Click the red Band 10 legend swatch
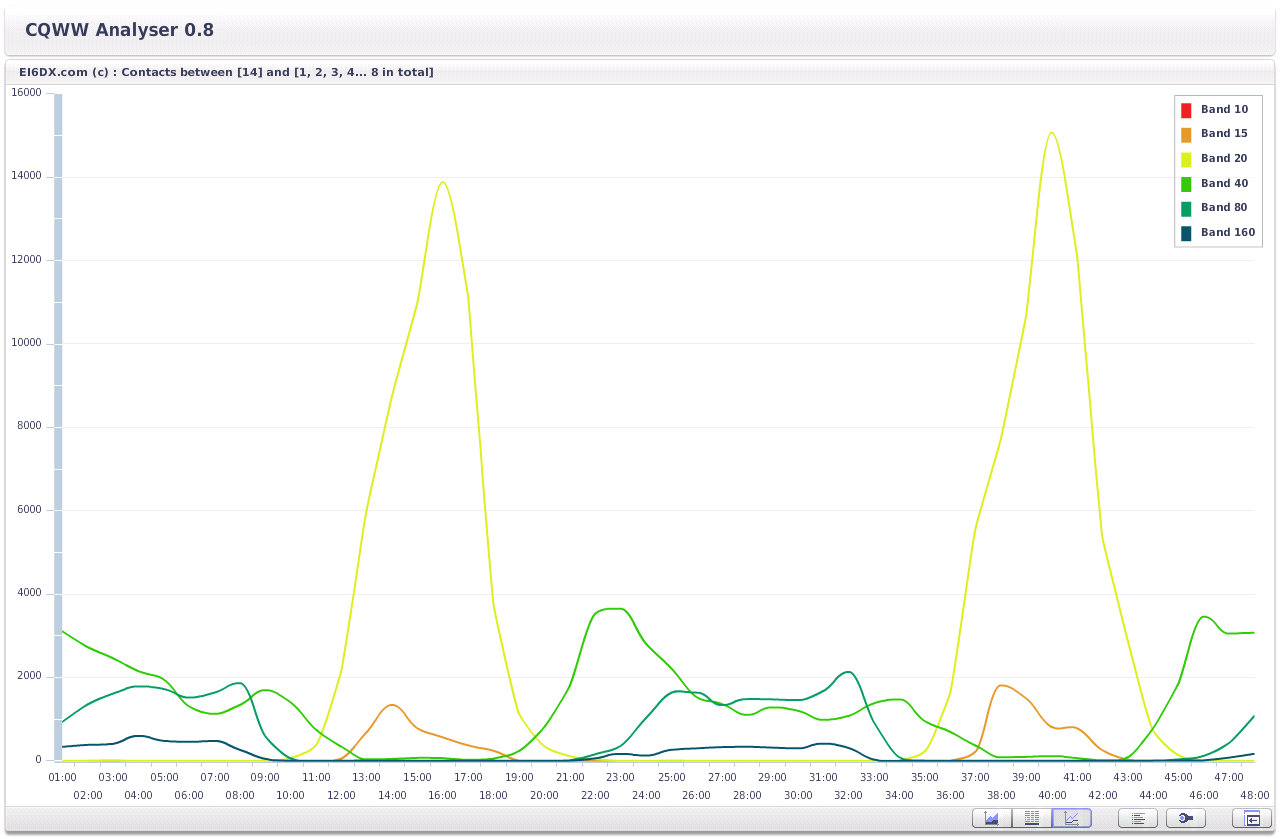Viewport: 1280px width, 839px height. click(x=1186, y=109)
